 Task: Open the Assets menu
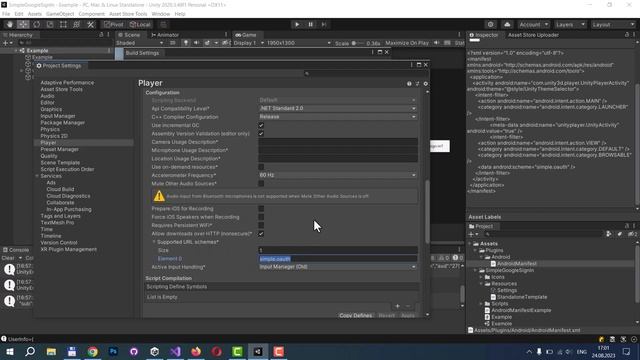[35, 14]
